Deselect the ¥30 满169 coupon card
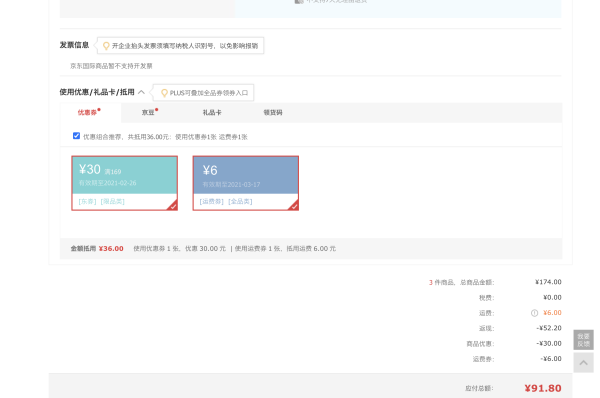The width and height of the screenshot is (600, 398). (x=124, y=183)
